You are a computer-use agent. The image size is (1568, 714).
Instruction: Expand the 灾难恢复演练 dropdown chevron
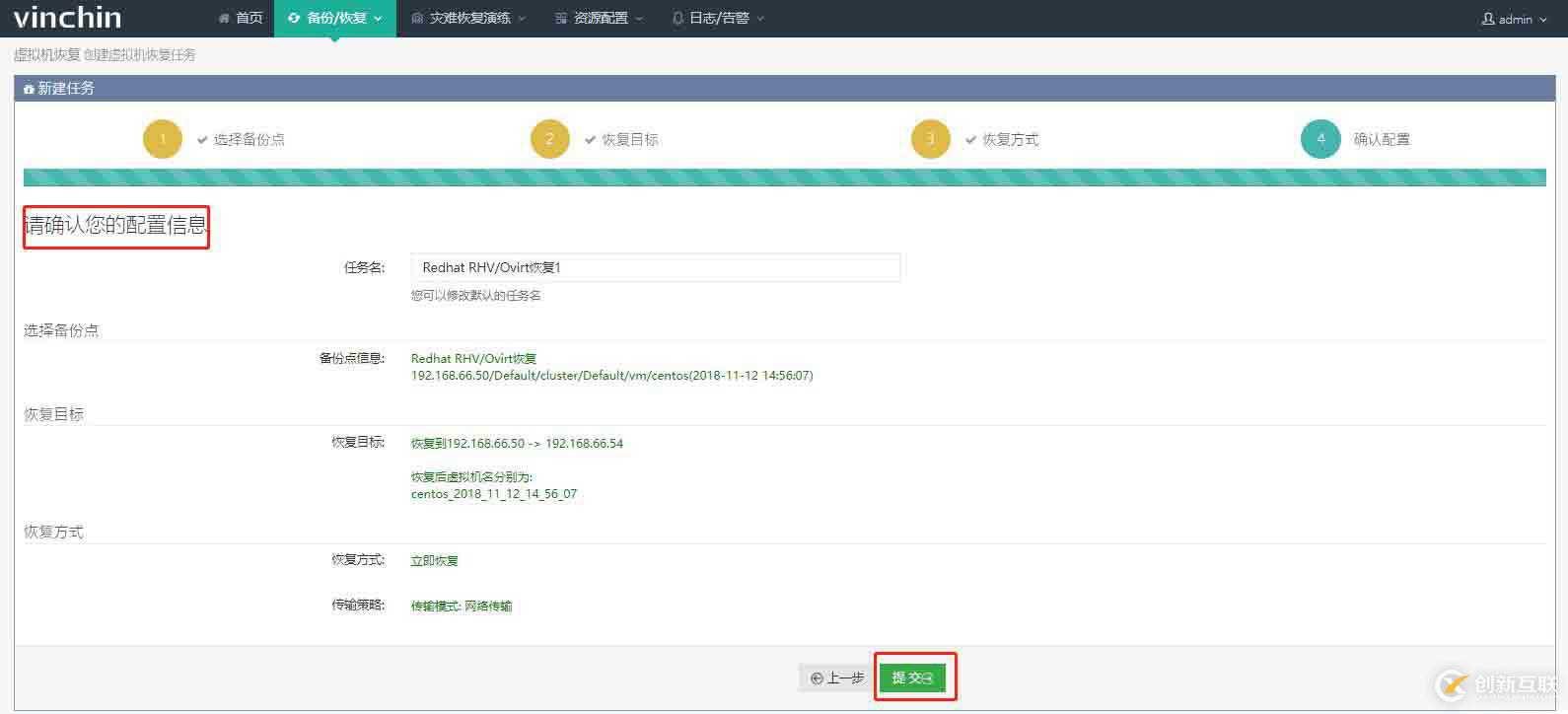[522, 19]
